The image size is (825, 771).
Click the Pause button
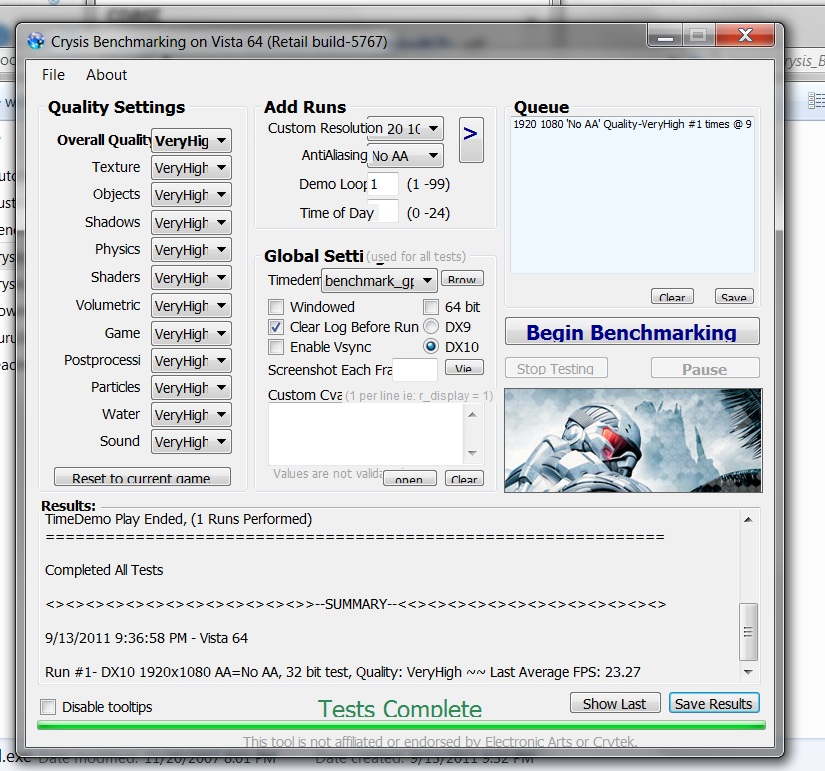point(705,368)
